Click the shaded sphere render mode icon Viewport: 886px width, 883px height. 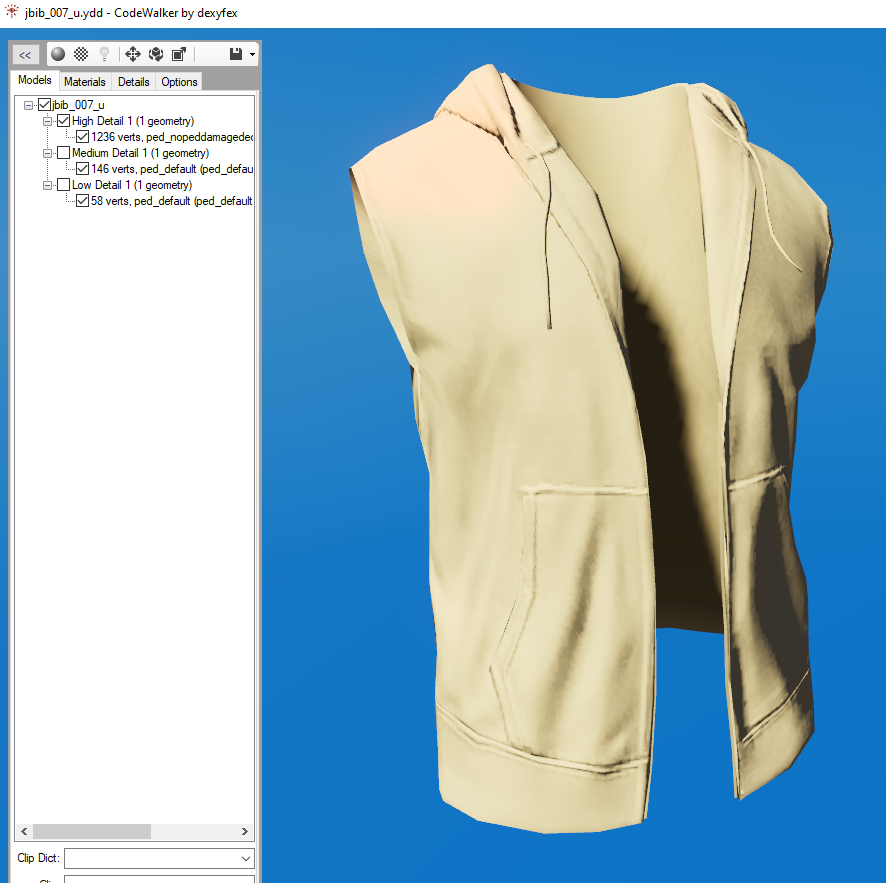click(58, 54)
